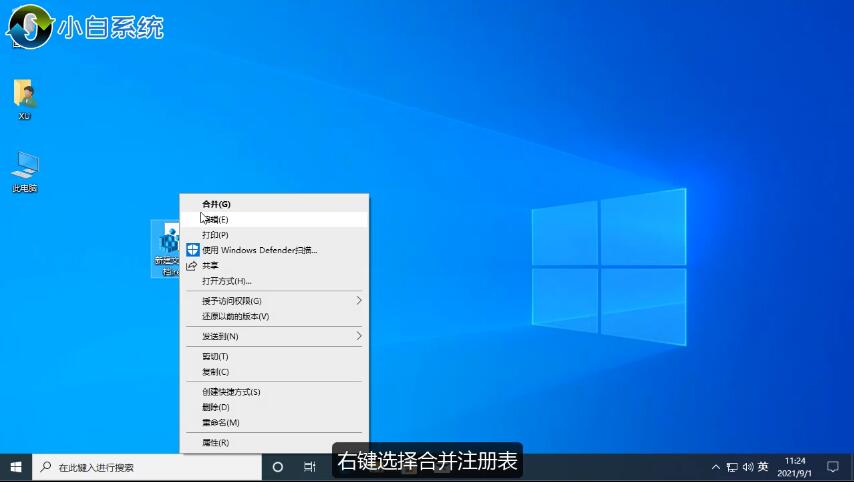This screenshot has width=854, height=482.
Task: Select the 此电脑 desktop icon
Action: point(25,168)
